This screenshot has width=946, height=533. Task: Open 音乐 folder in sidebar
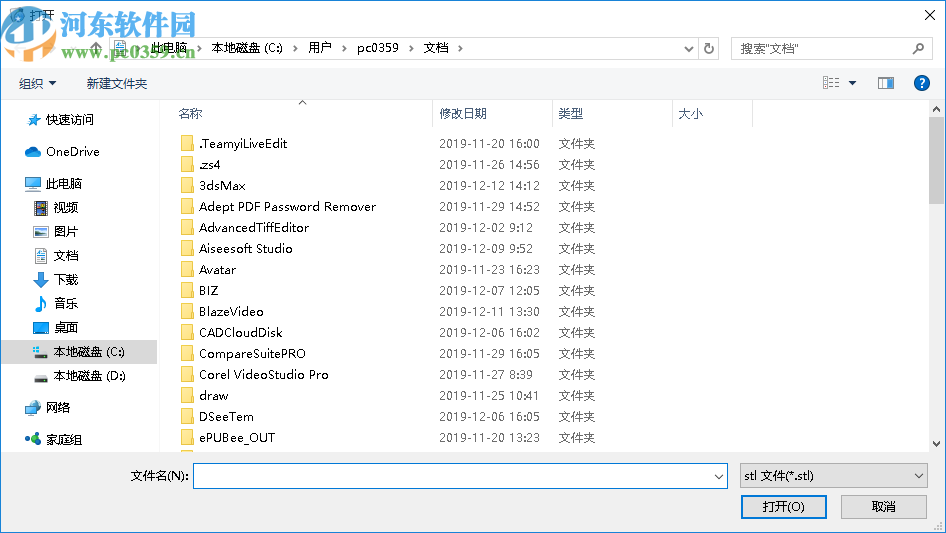(56, 304)
